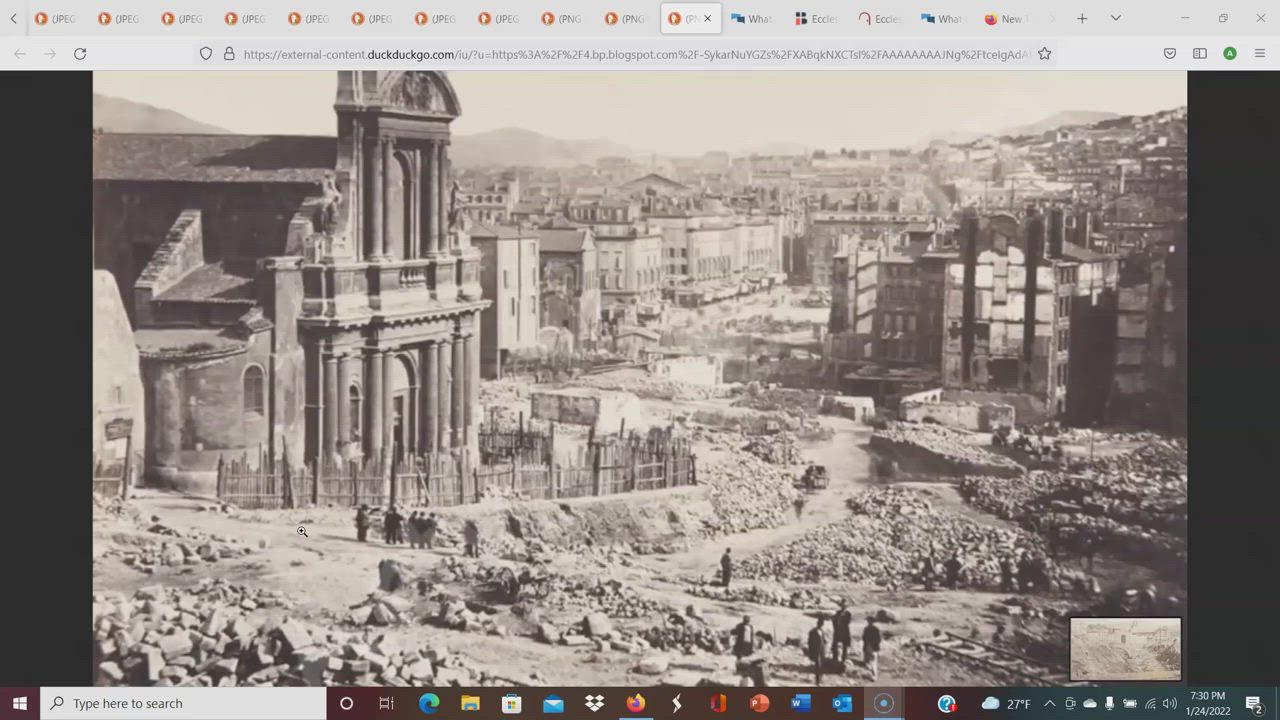Switch to the first JPEG tab

56,18
